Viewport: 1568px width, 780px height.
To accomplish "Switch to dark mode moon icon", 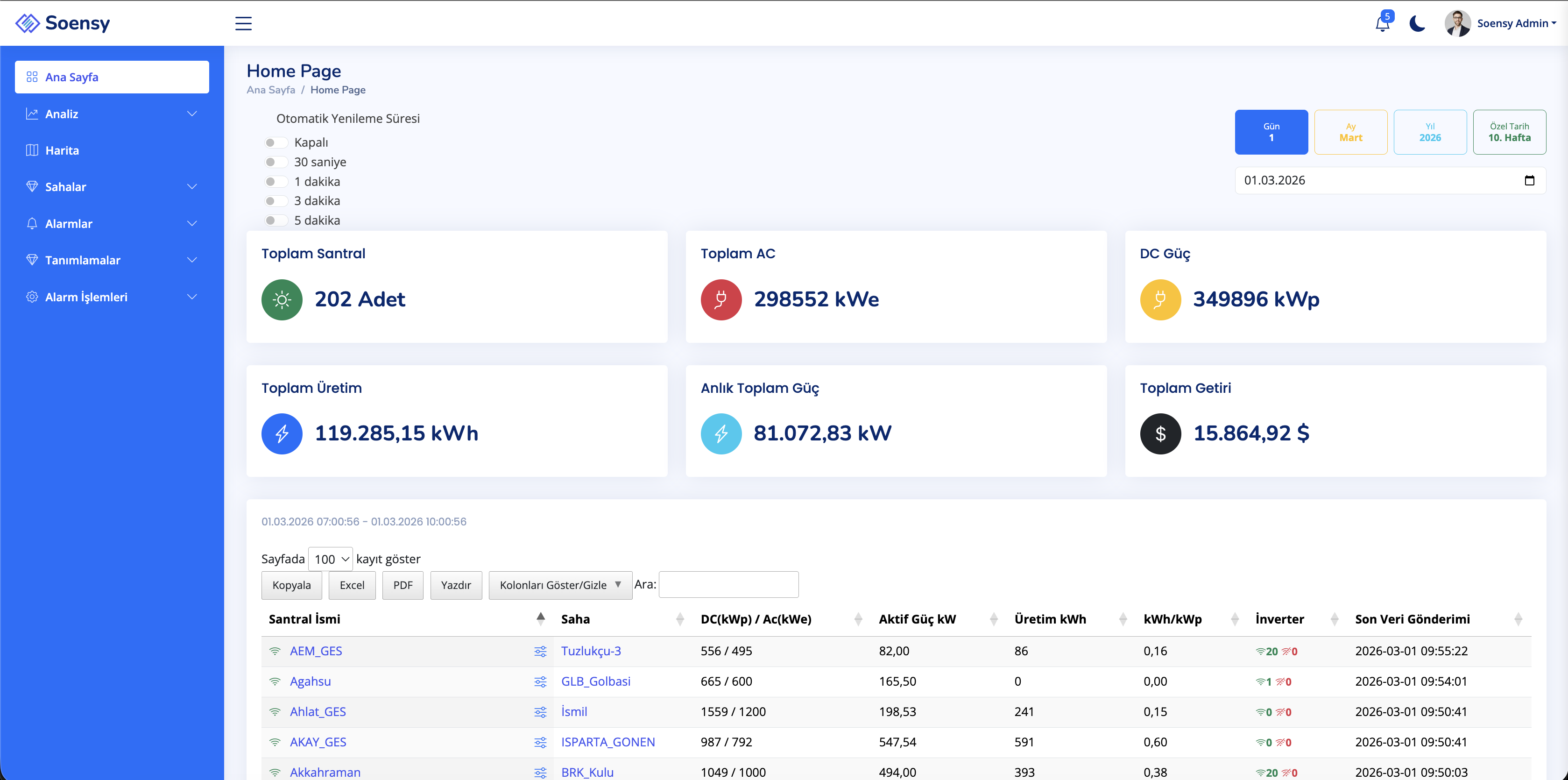I will [x=1417, y=24].
